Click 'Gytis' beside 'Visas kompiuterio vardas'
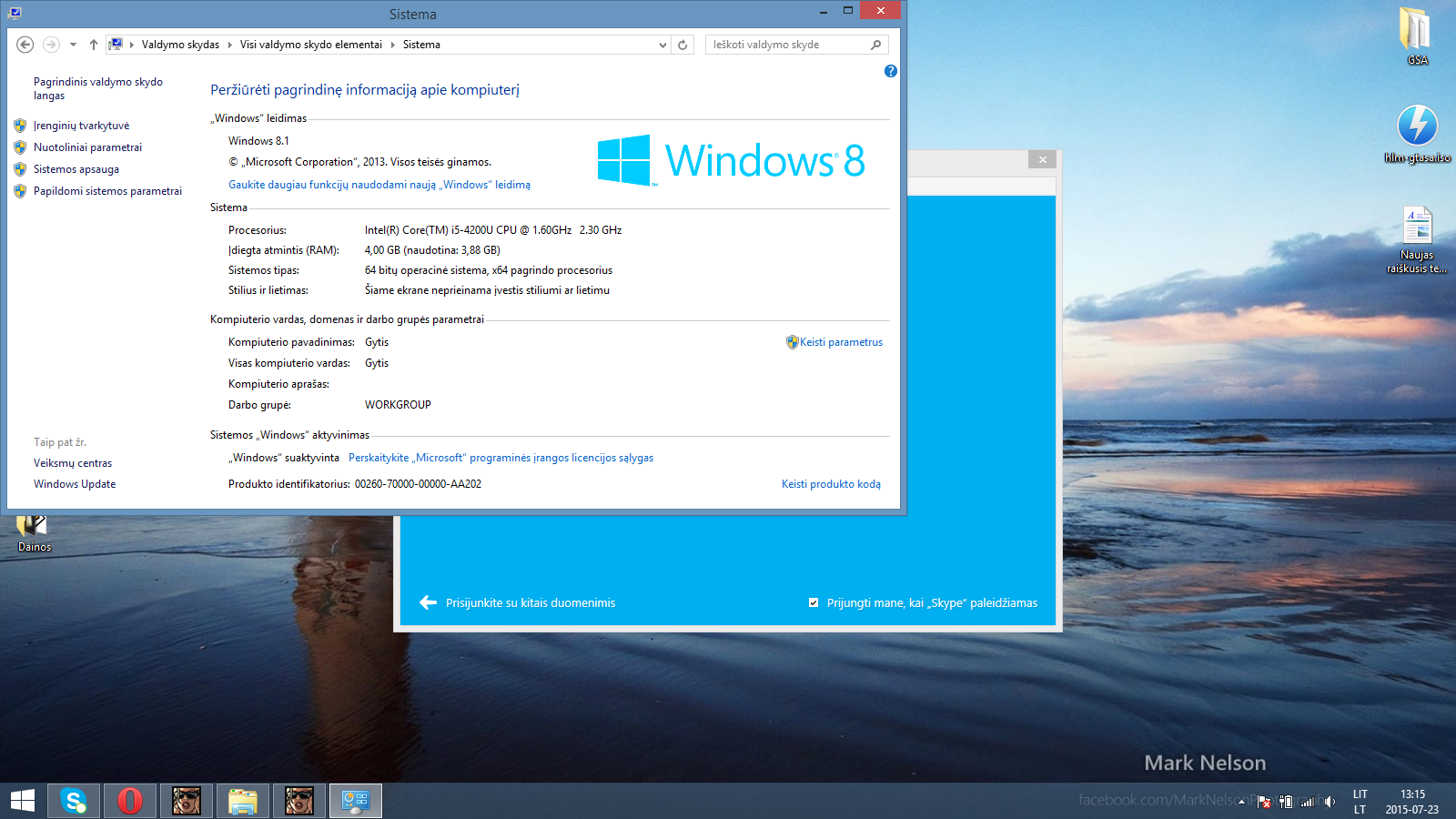Viewport: 1456px width, 819px height. (377, 363)
